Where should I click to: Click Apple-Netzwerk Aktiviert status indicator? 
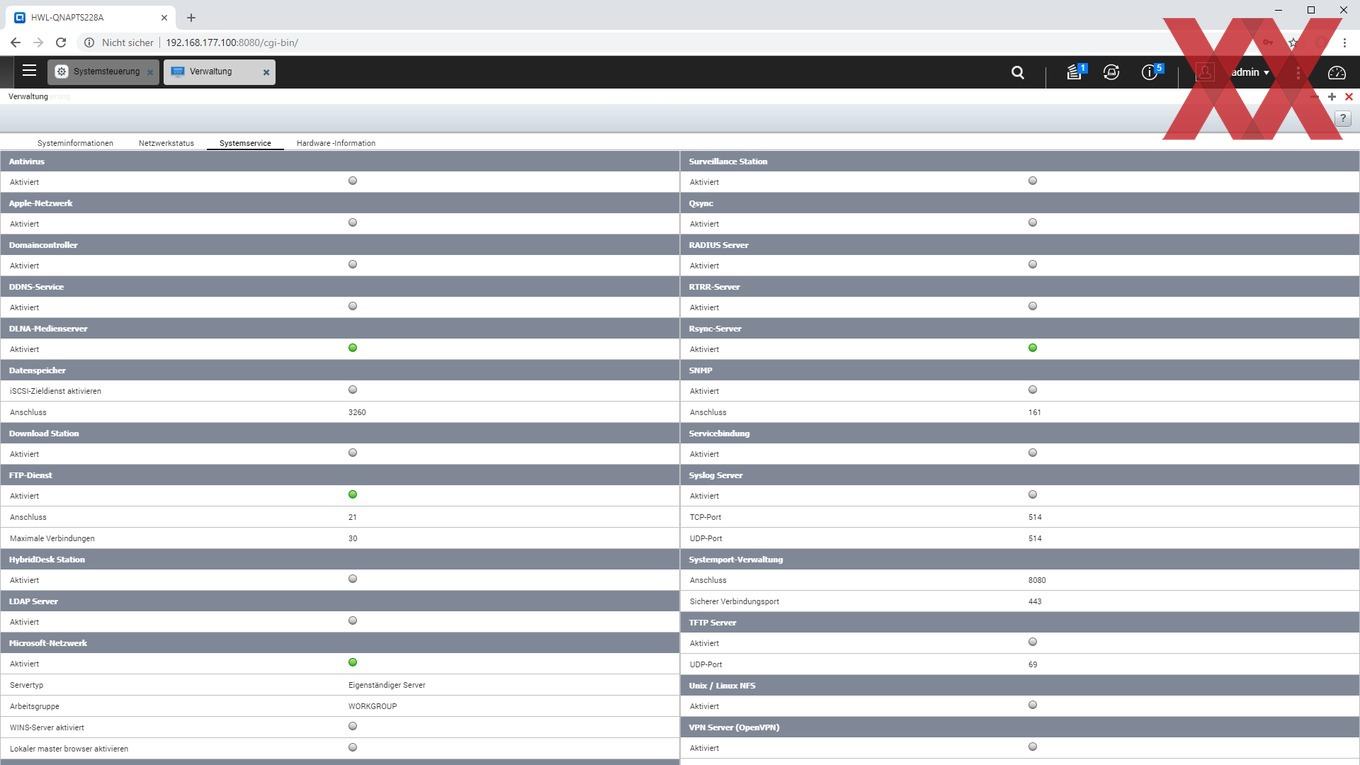point(353,223)
